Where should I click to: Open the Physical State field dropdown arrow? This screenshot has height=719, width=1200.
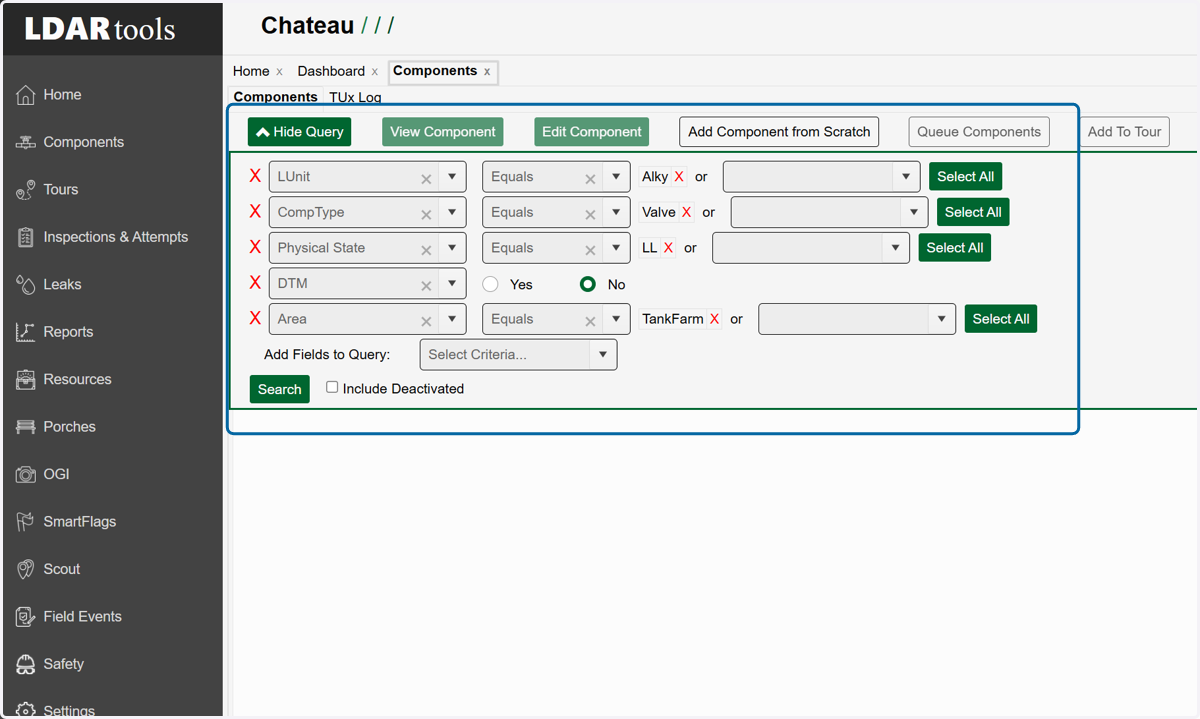point(452,248)
